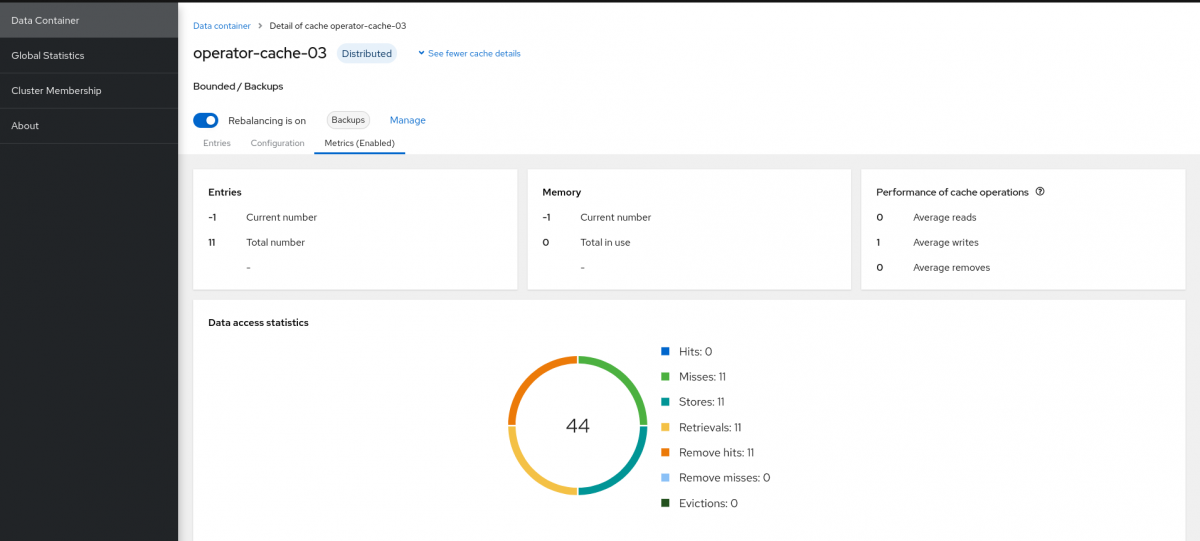Click the Memory card's Current number label

point(615,217)
